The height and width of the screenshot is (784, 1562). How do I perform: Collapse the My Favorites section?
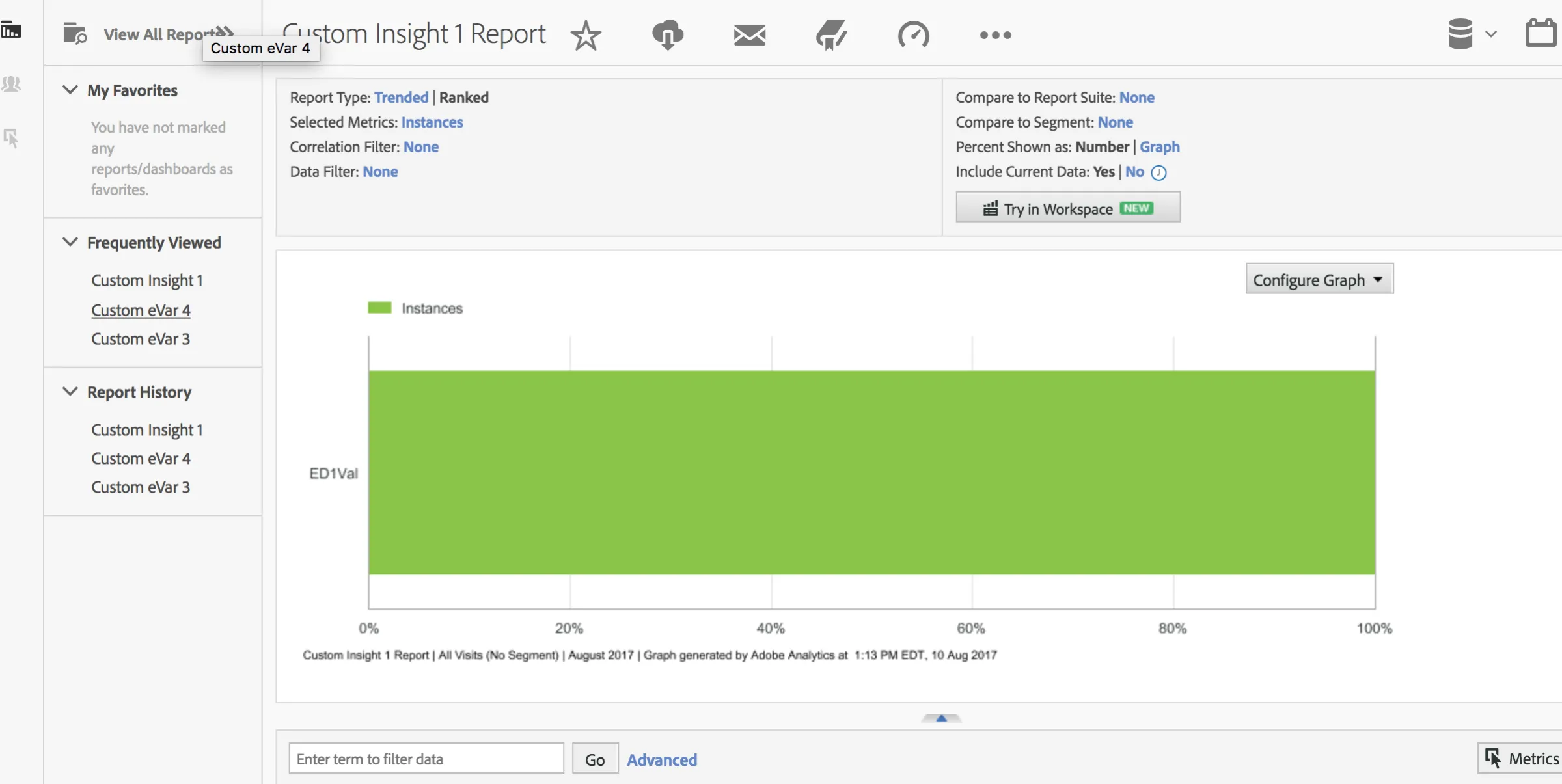[70, 90]
